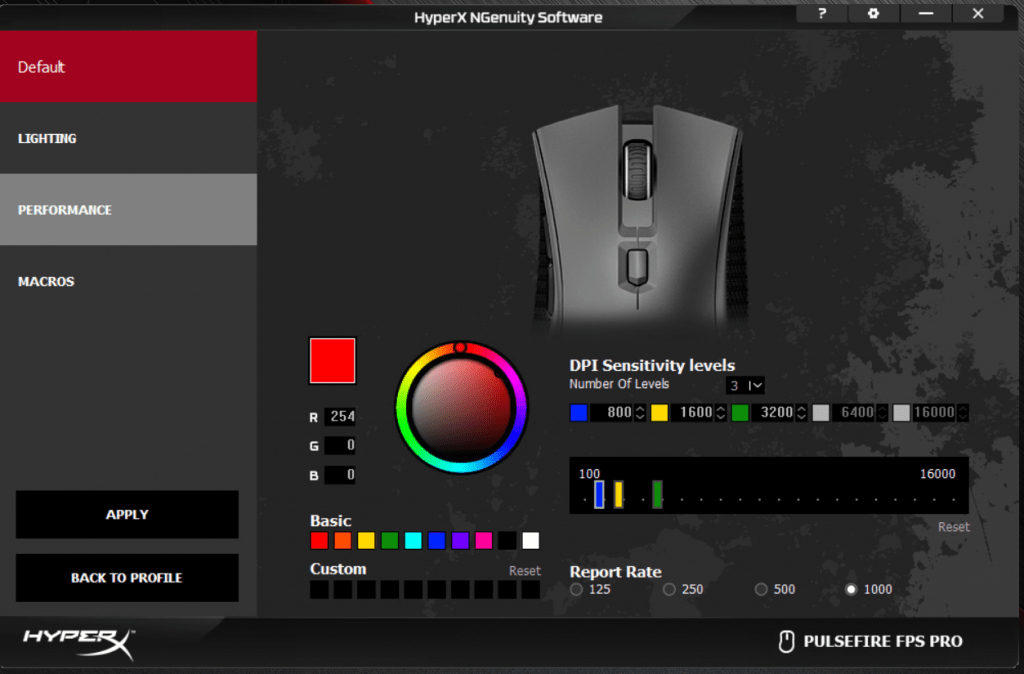Screen dimensions: 1024x674
Task: Click the gray swatch beside 16000 DPI field
Action: pos(901,413)
